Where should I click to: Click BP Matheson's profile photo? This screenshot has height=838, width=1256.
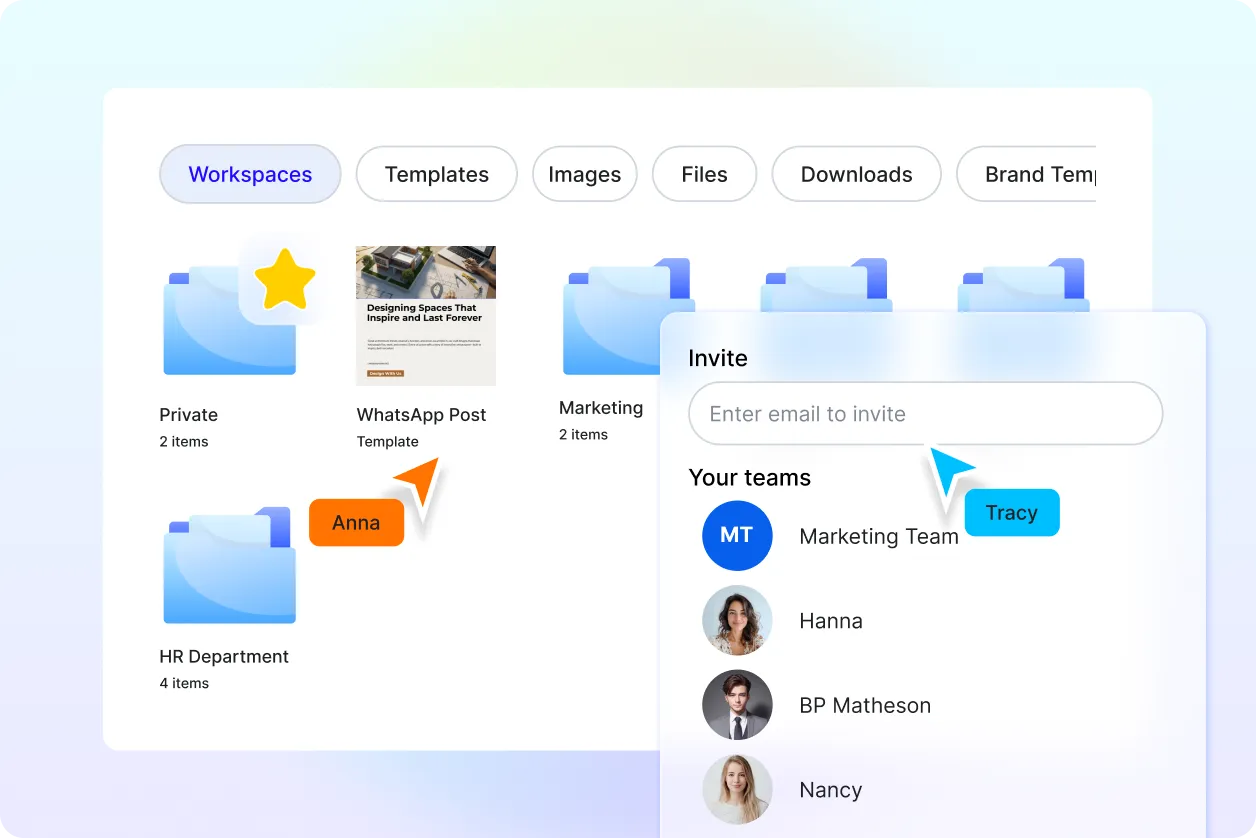click(737, 705)
